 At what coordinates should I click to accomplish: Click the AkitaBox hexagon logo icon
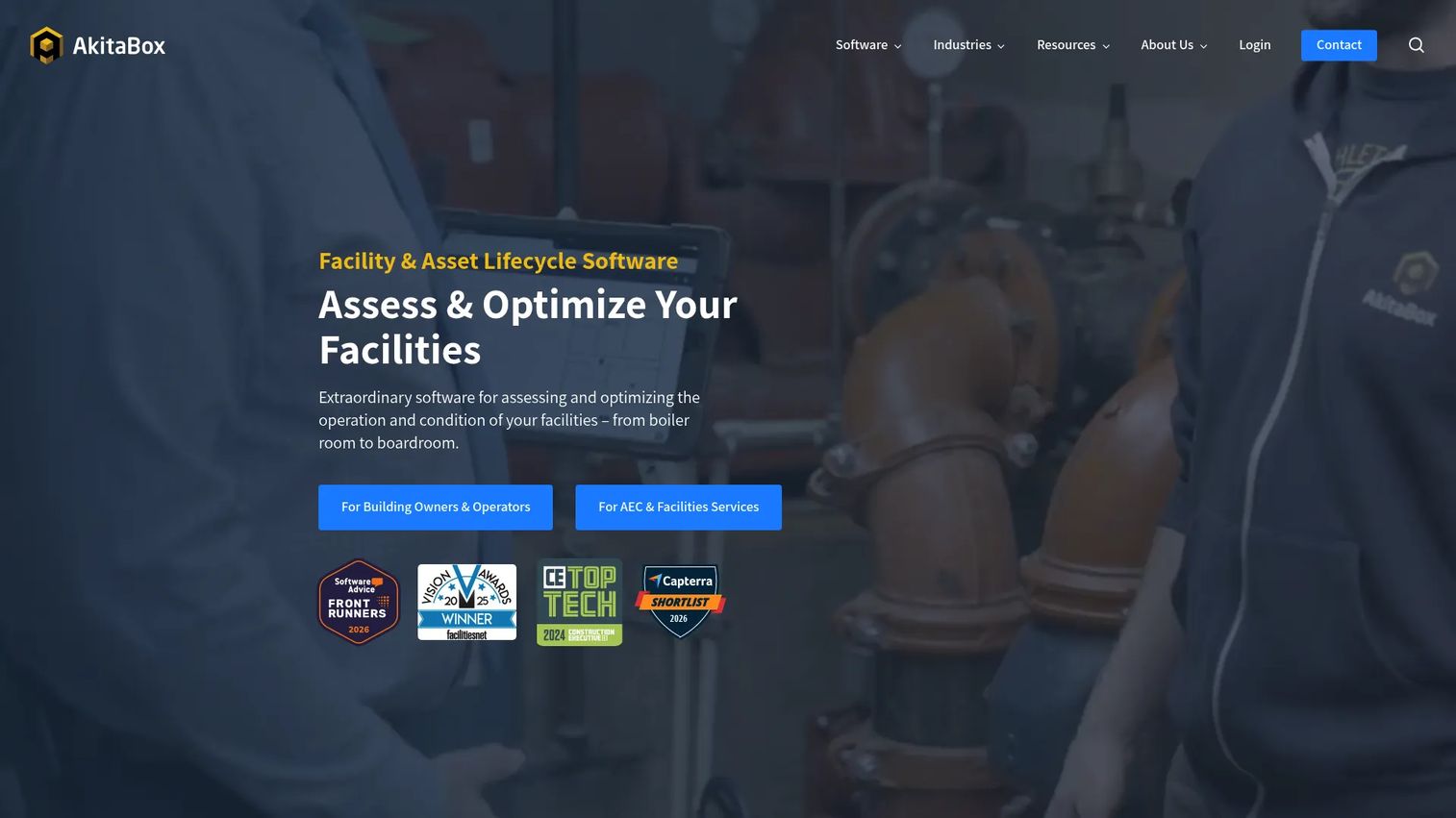coord(46,45)
